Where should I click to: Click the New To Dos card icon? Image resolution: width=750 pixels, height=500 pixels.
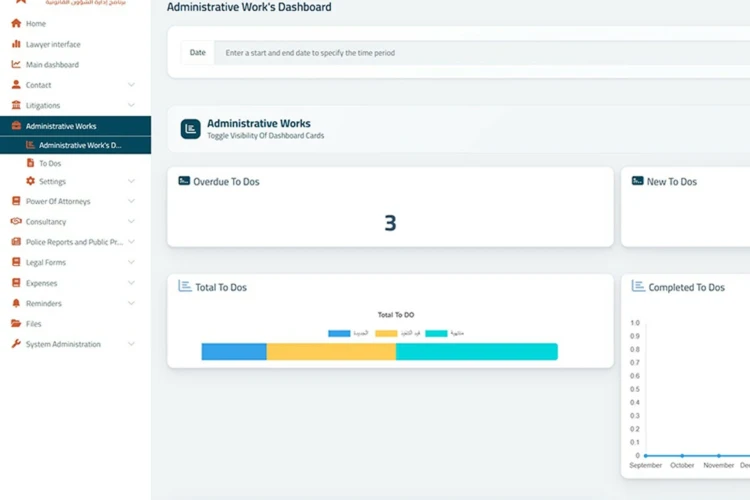point(638,181)
